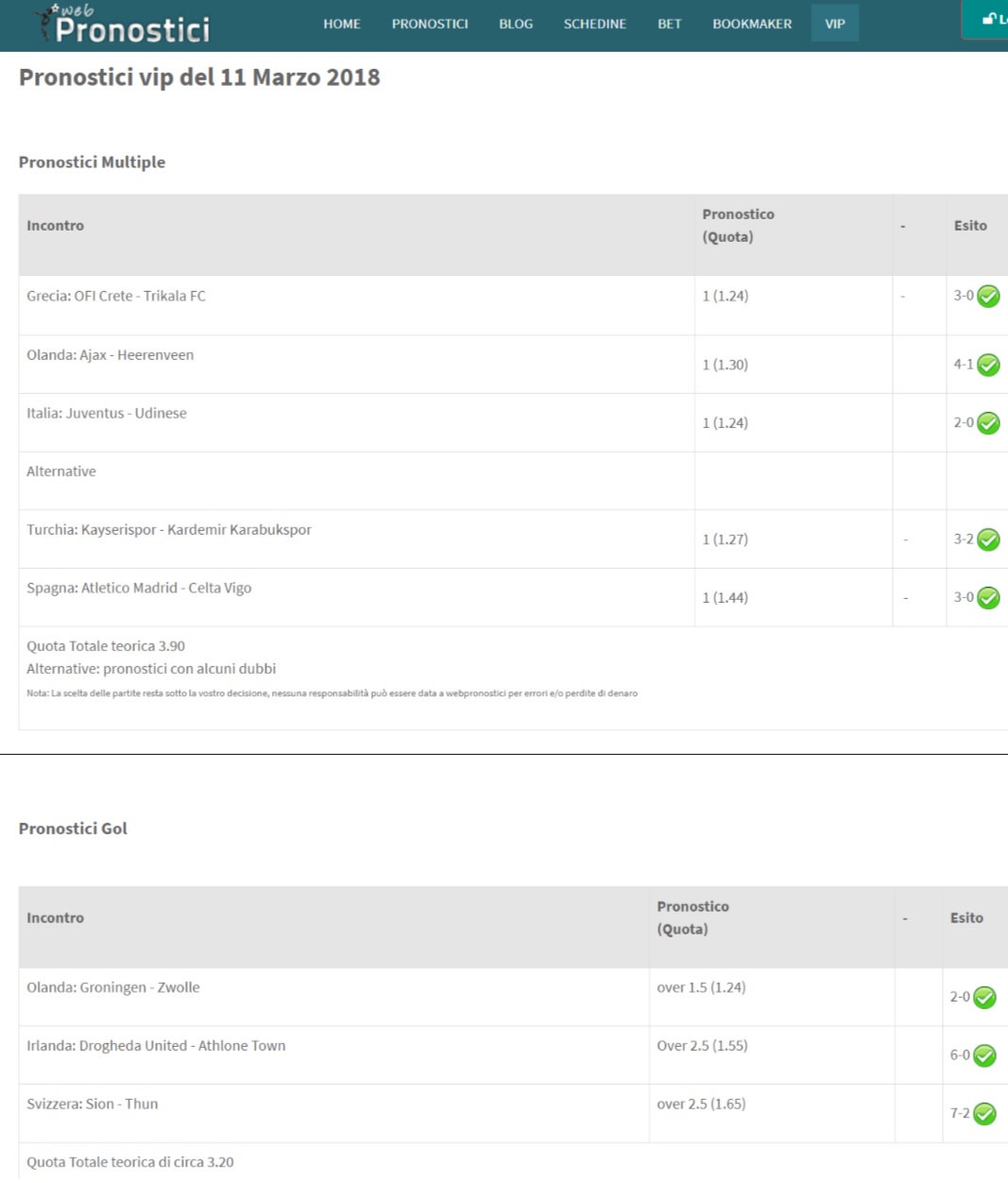Click the Spagna: Atletico Madrid - Celta Vigo row

(x=513, y=597)
